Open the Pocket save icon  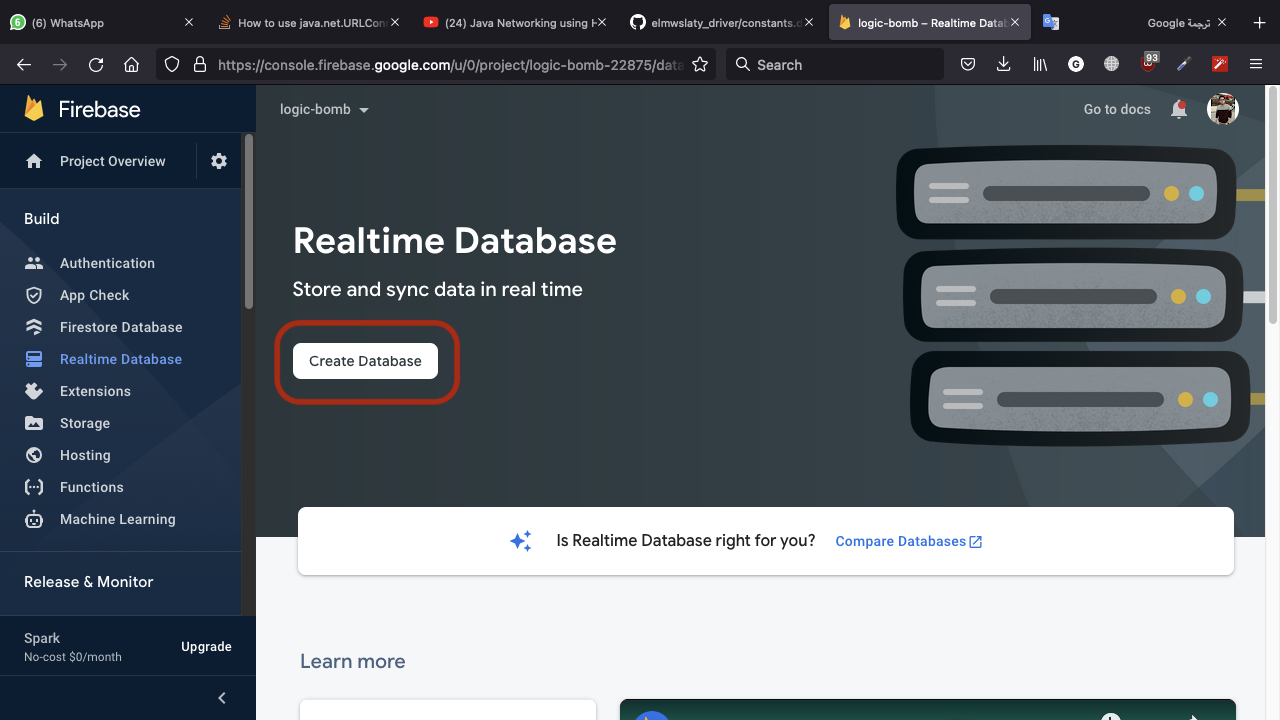pos(968,64)
